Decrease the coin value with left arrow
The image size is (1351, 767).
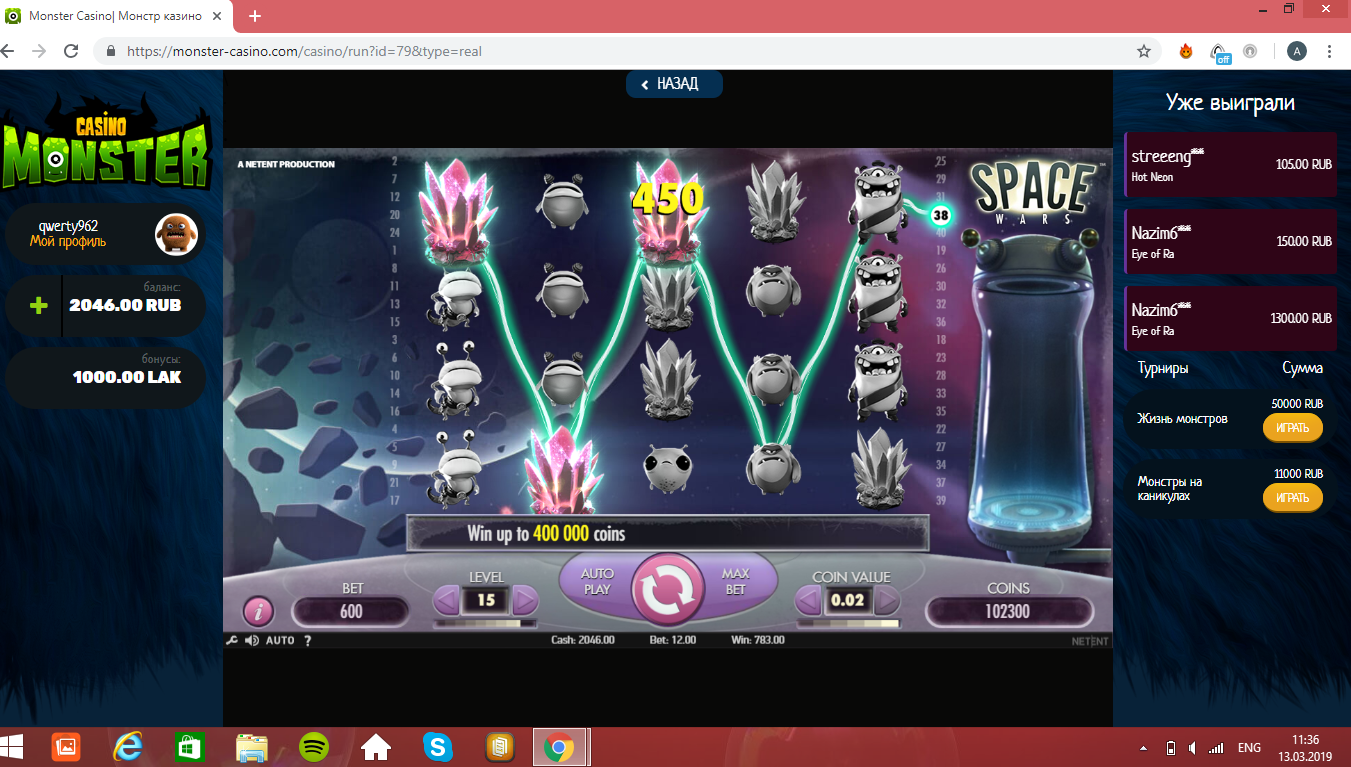808,601
